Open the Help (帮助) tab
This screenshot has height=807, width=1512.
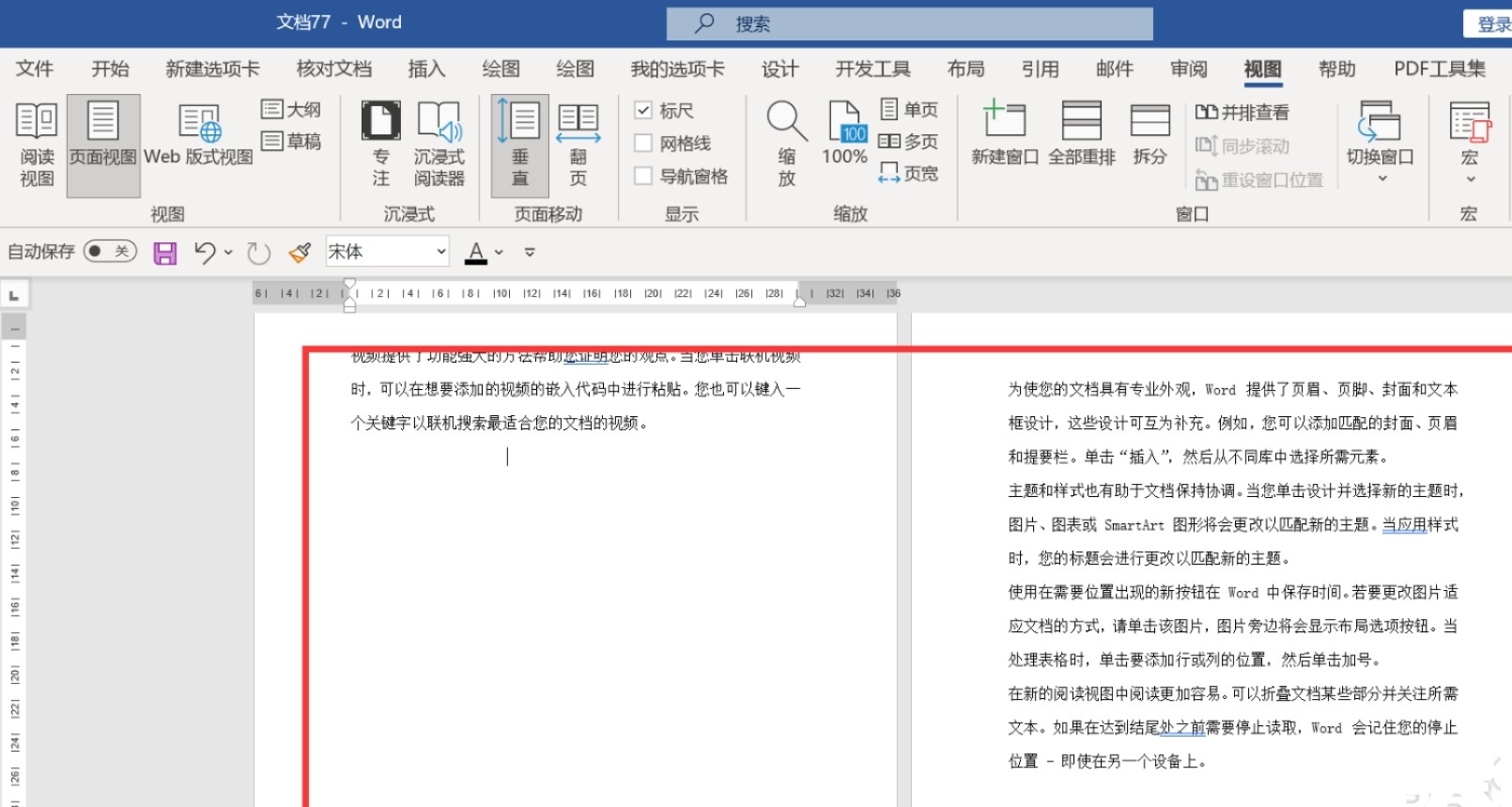(1337, 69)
